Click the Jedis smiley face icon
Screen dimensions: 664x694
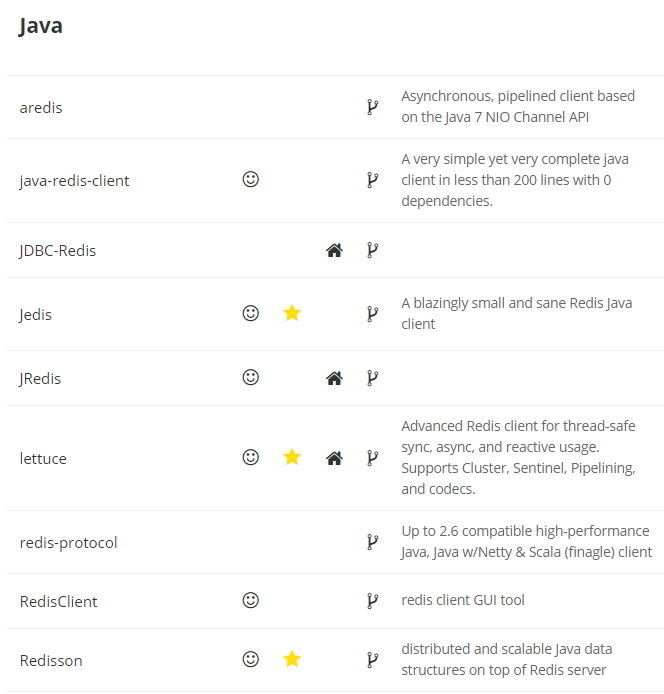tap(251, 313)
